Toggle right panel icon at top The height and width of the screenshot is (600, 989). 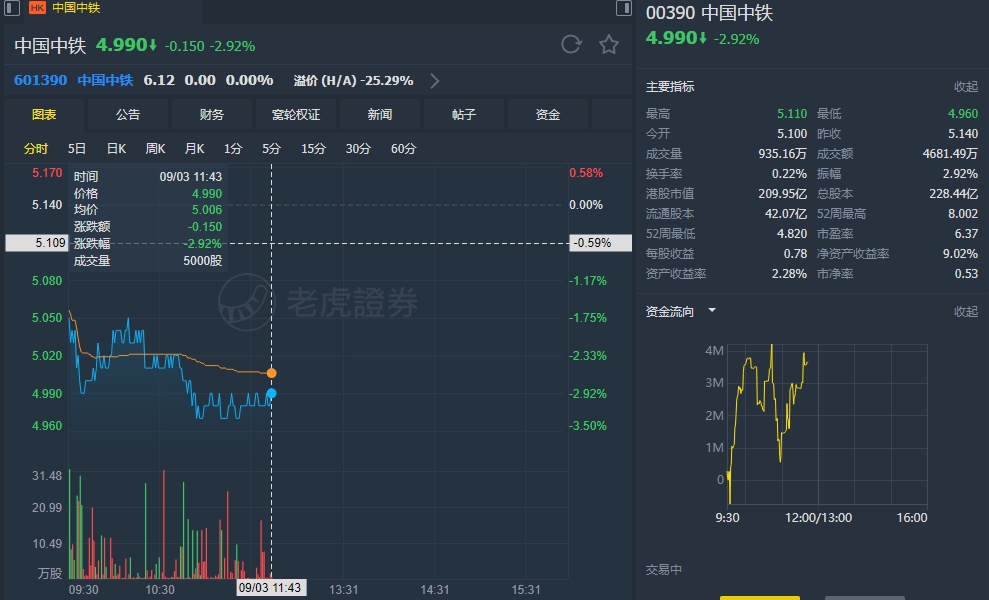624,8
